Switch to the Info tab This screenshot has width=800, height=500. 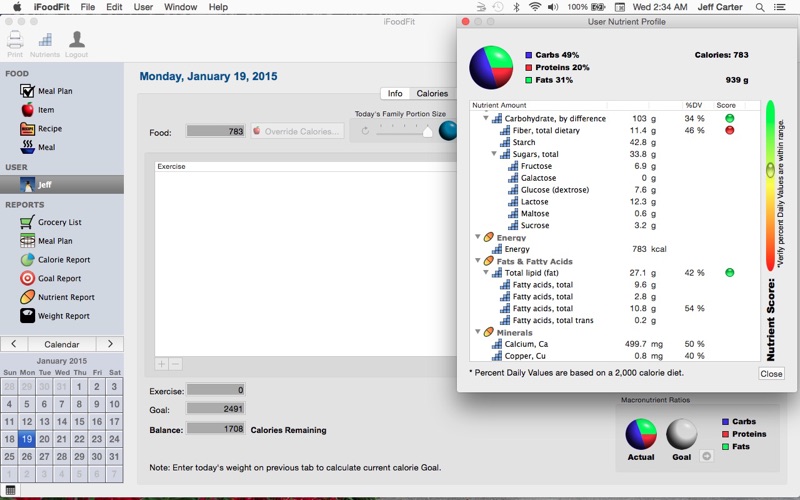coord(395,93)
